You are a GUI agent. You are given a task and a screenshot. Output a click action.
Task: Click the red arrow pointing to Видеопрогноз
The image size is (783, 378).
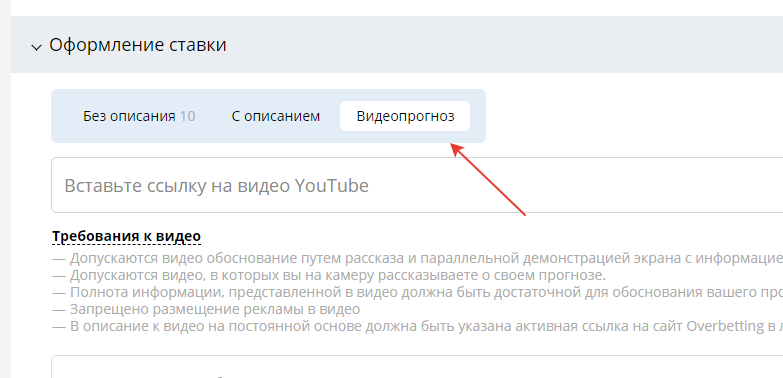pos(488,179)
